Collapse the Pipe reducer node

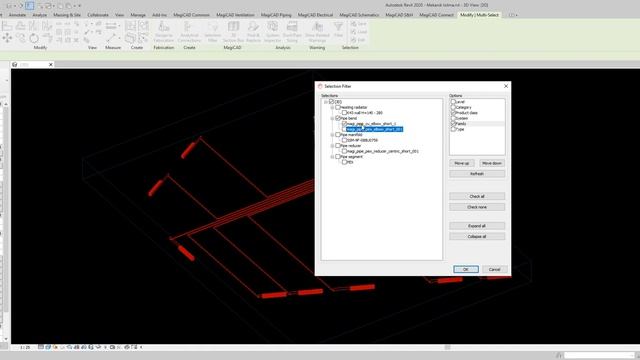click(x=332, y=145)
